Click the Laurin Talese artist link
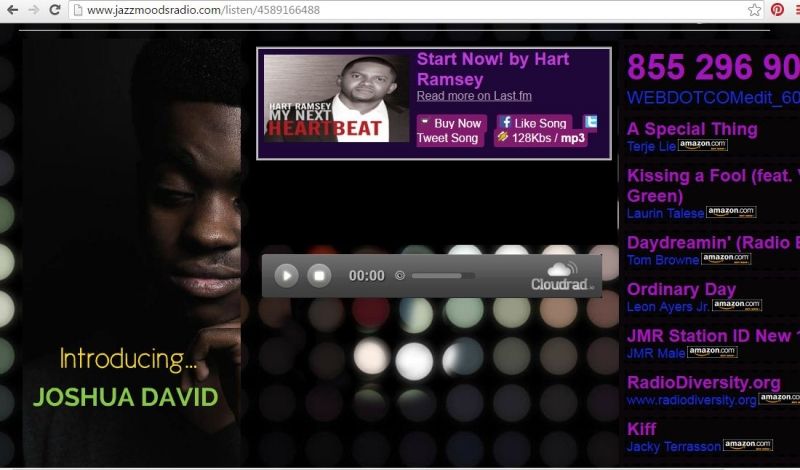Image resolution: width=800 pixels, height=470 pixels. click(665, 213)
